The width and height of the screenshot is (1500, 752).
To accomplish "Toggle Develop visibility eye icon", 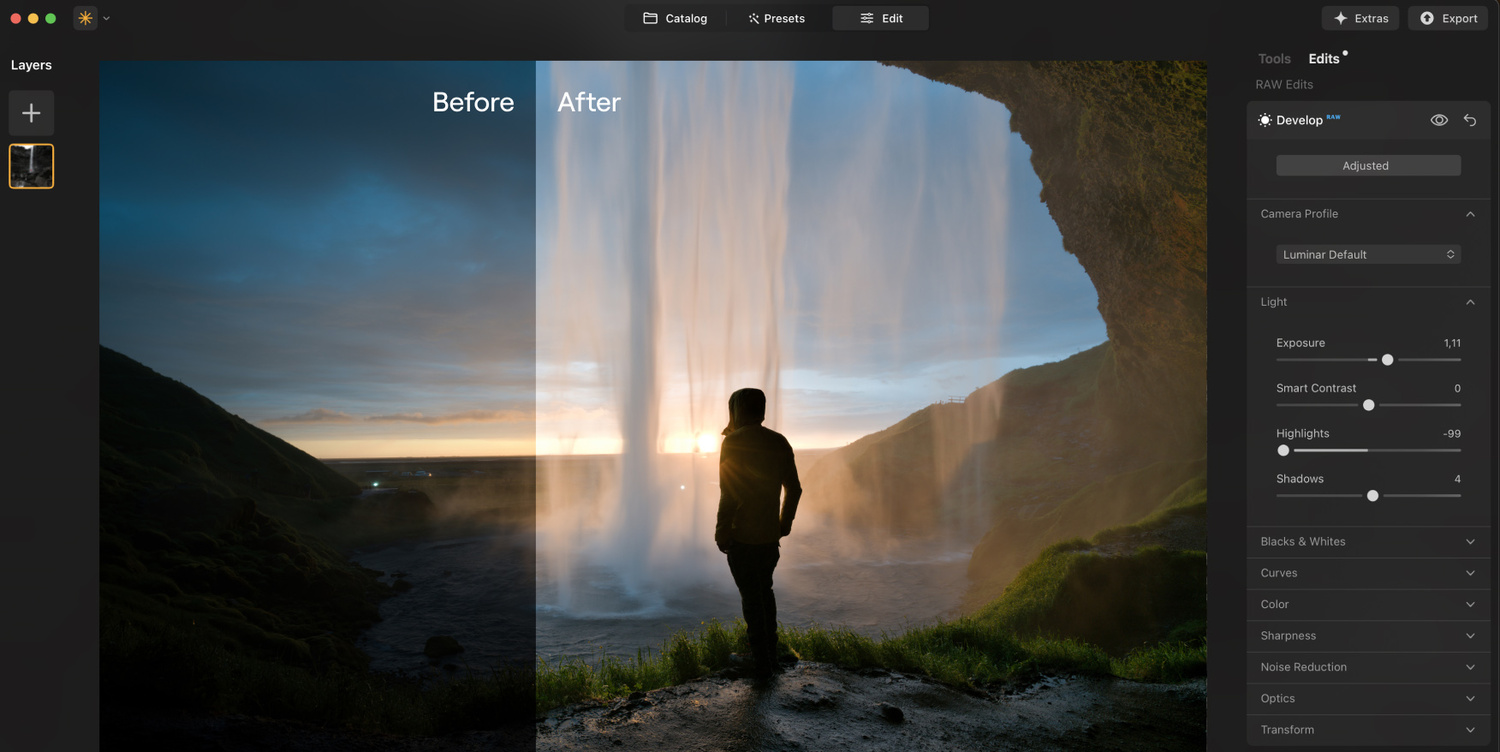I will (x=1439, y=120).
